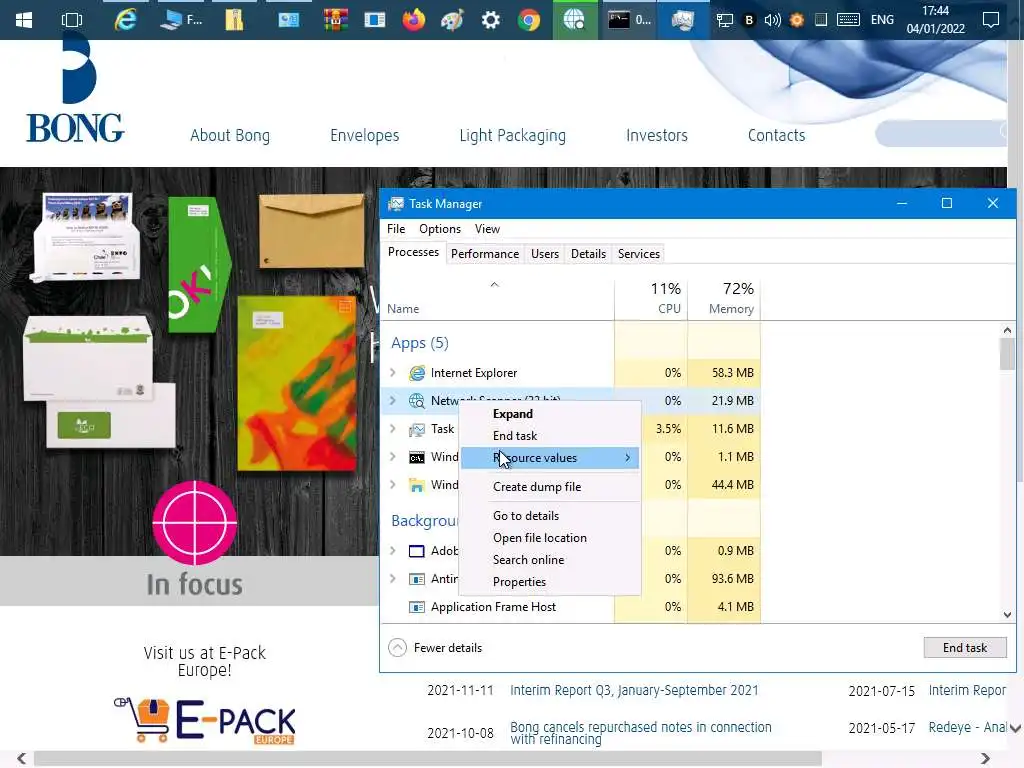Click the pink target In focus icon

pyautogui.click(x=195, y=523)
